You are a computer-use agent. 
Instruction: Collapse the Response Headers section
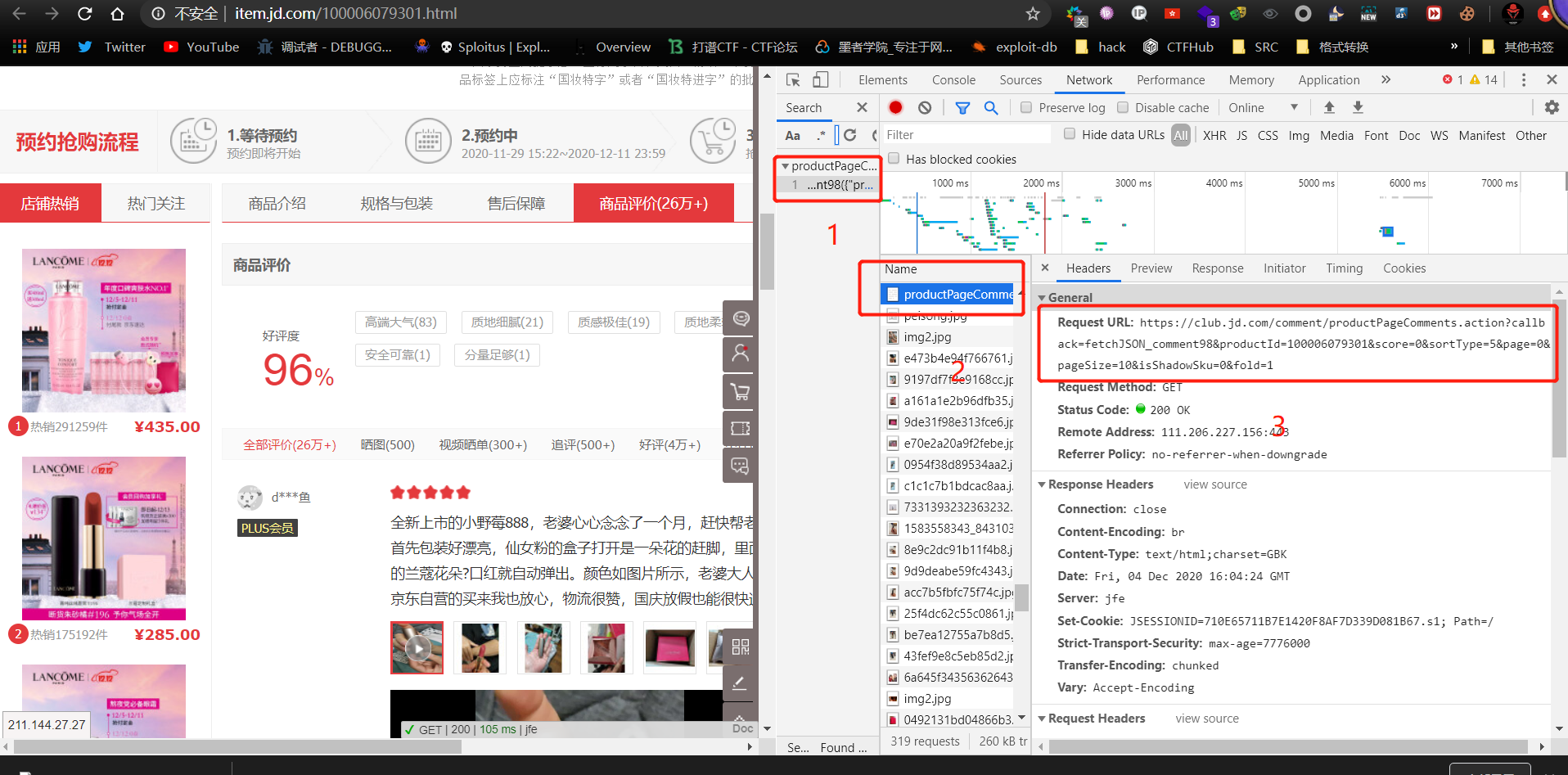point(1042,484)
